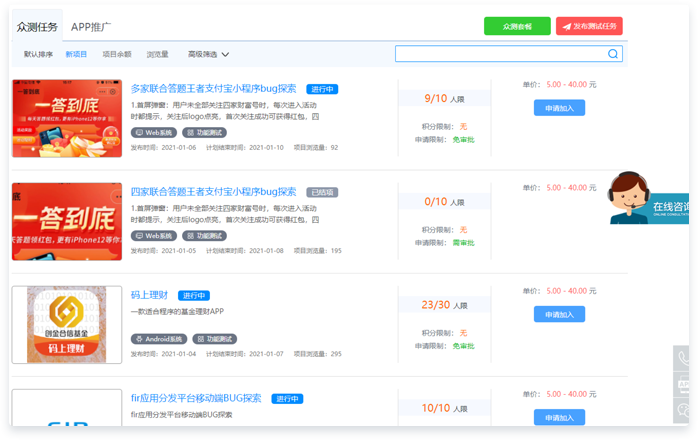Viewport: 698px width, 440px height.
Task: Click Web系统 tag in 多家联合答题王者 row
Action: coord(154,133)
